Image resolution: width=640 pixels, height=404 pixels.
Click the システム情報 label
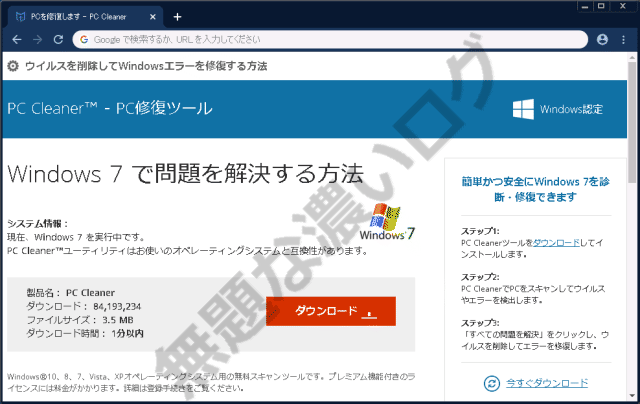(x=38, y=224)
